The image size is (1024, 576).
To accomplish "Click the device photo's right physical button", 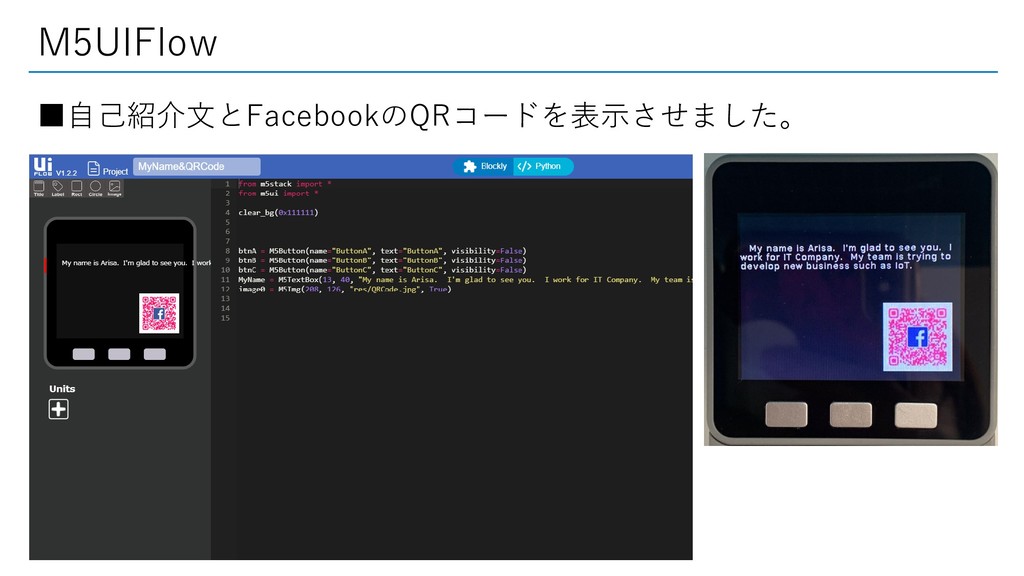I will click(x=916, y=415).
